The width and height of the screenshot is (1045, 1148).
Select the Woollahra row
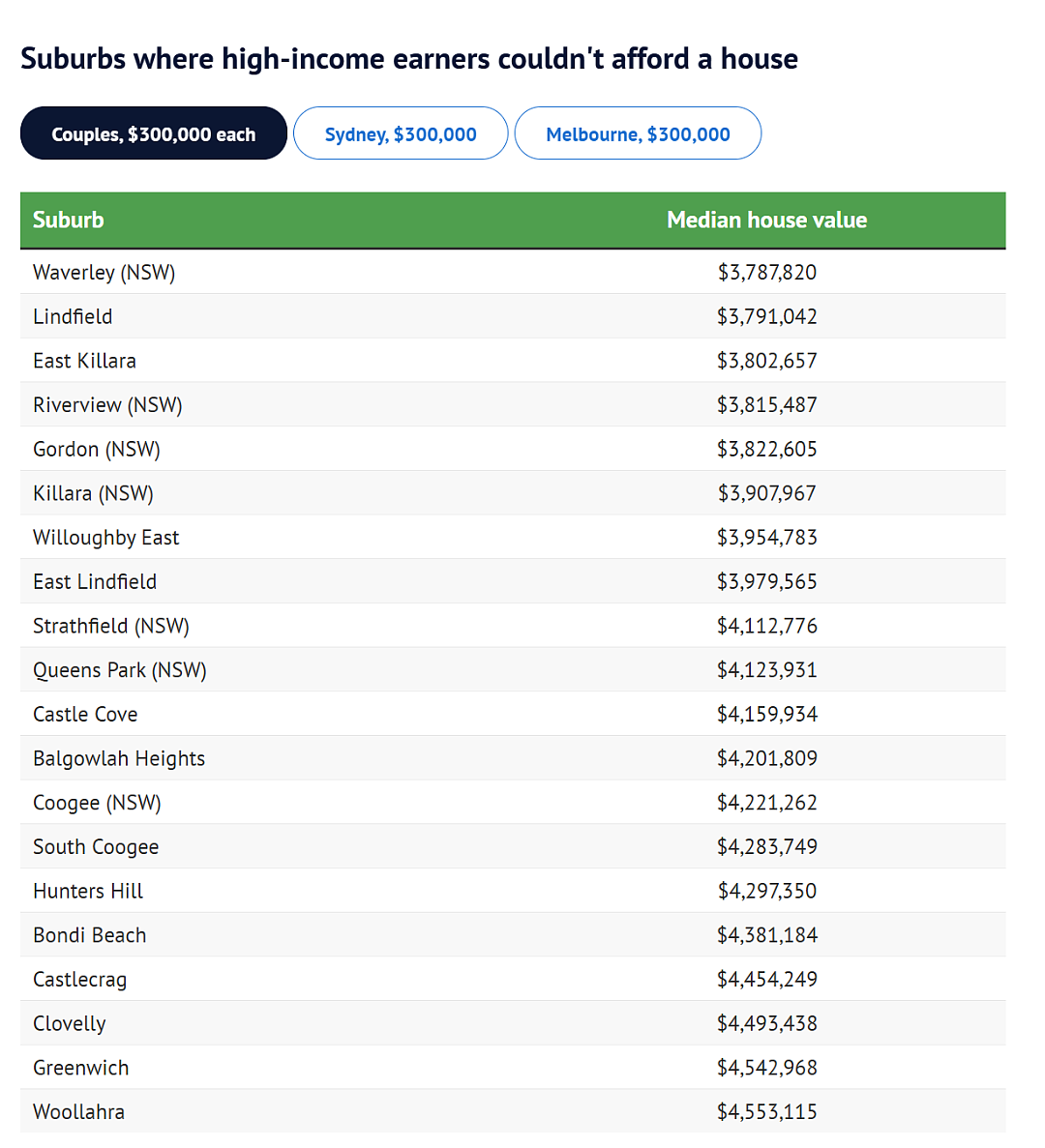[x=513, y=1111]
